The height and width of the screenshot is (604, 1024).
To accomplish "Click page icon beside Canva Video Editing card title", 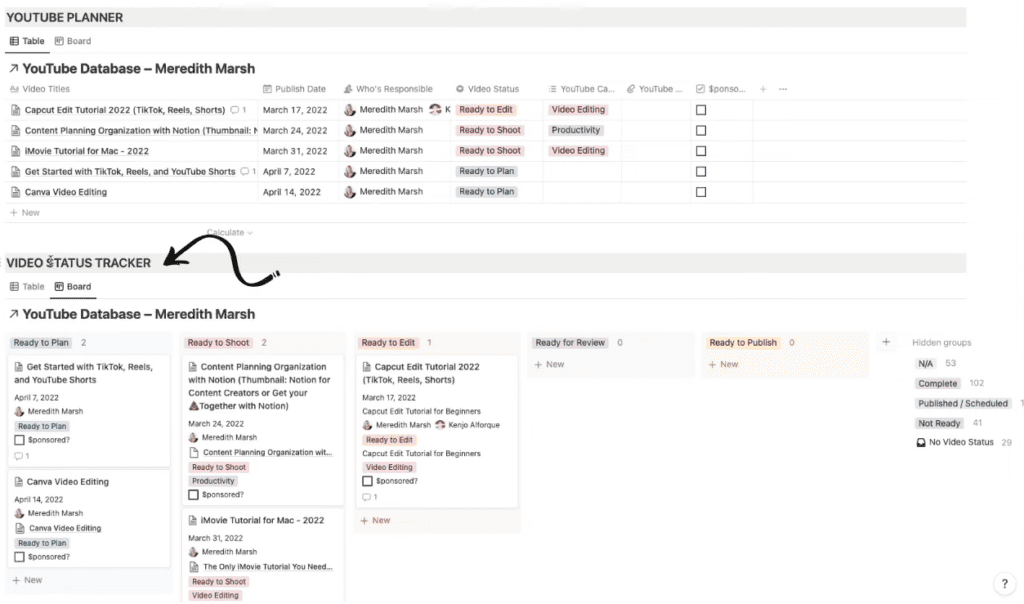I will pos(18,482).
